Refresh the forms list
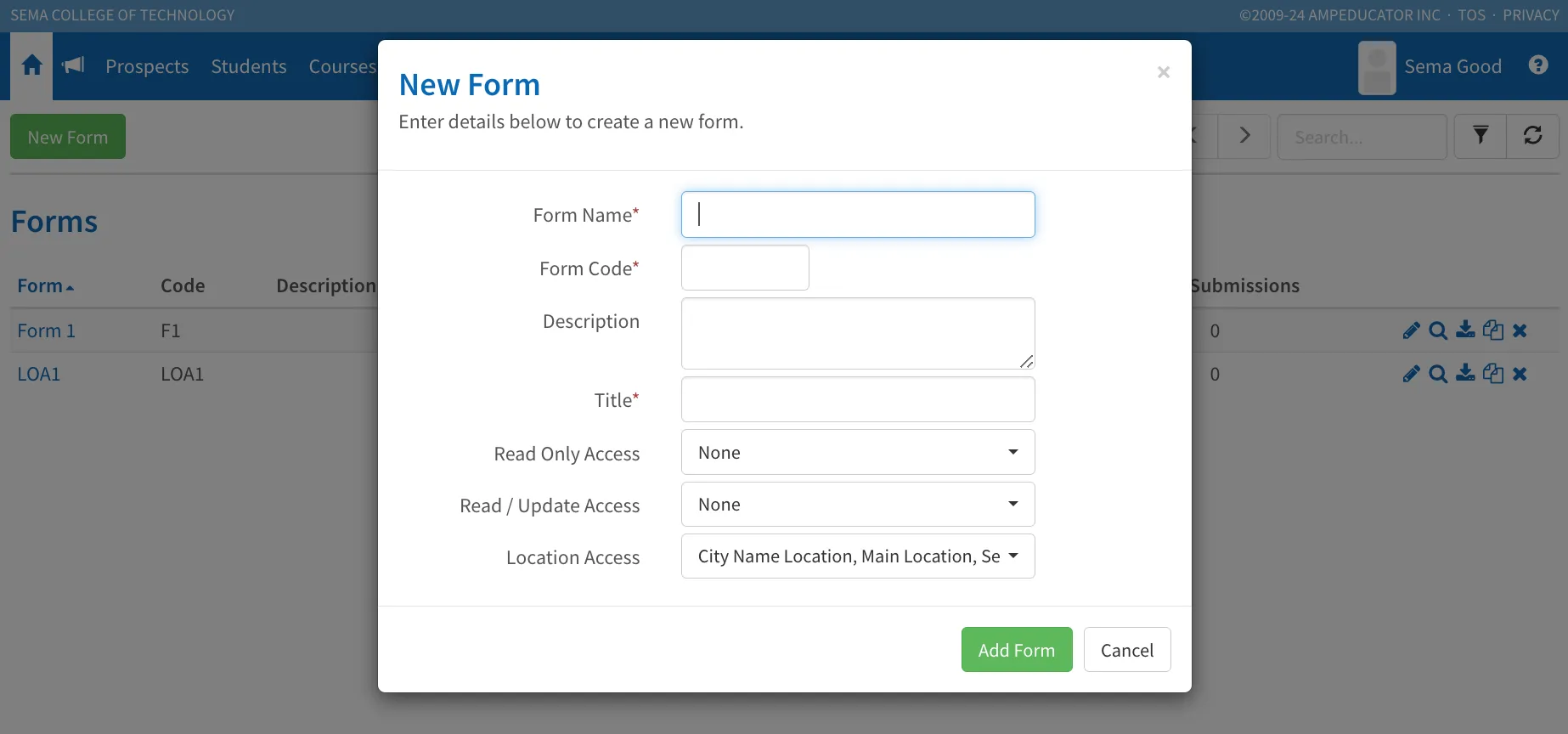The width and height of the screenshot is (1568, 734). click(1533, 136)
